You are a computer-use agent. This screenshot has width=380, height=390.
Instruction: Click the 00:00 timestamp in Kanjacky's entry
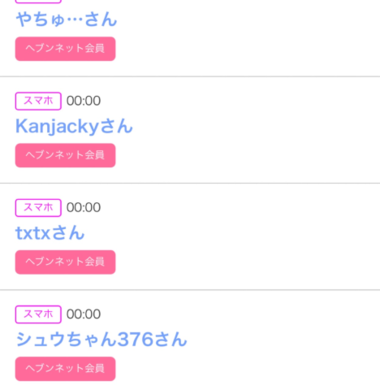tap(83, 101)
